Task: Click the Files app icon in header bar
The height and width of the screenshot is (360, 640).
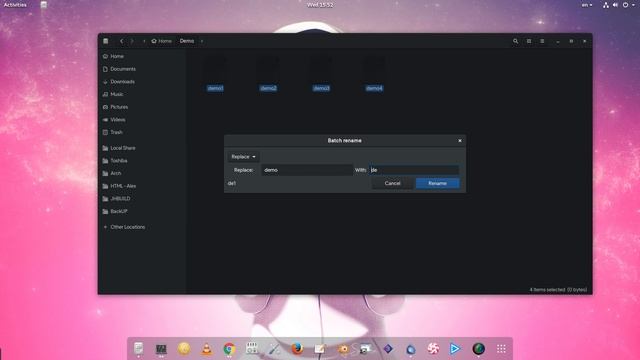Action: pyautogui.click(x=106, y=41)
